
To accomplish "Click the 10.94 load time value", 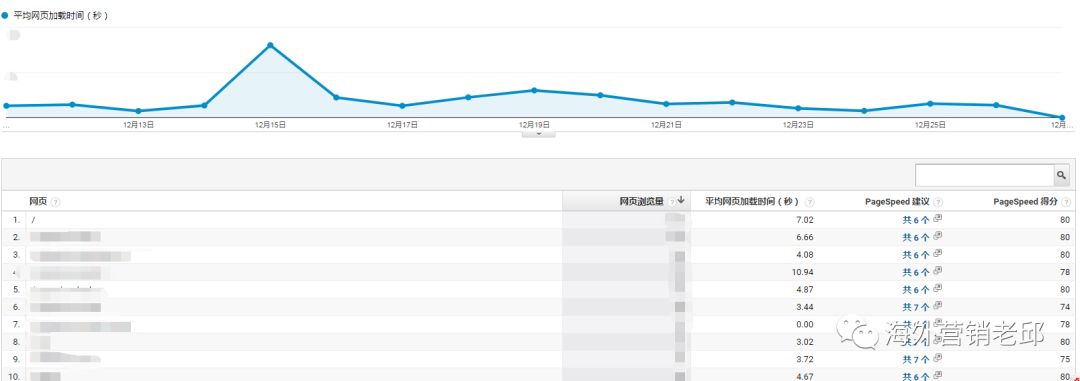I will (802, 272).
